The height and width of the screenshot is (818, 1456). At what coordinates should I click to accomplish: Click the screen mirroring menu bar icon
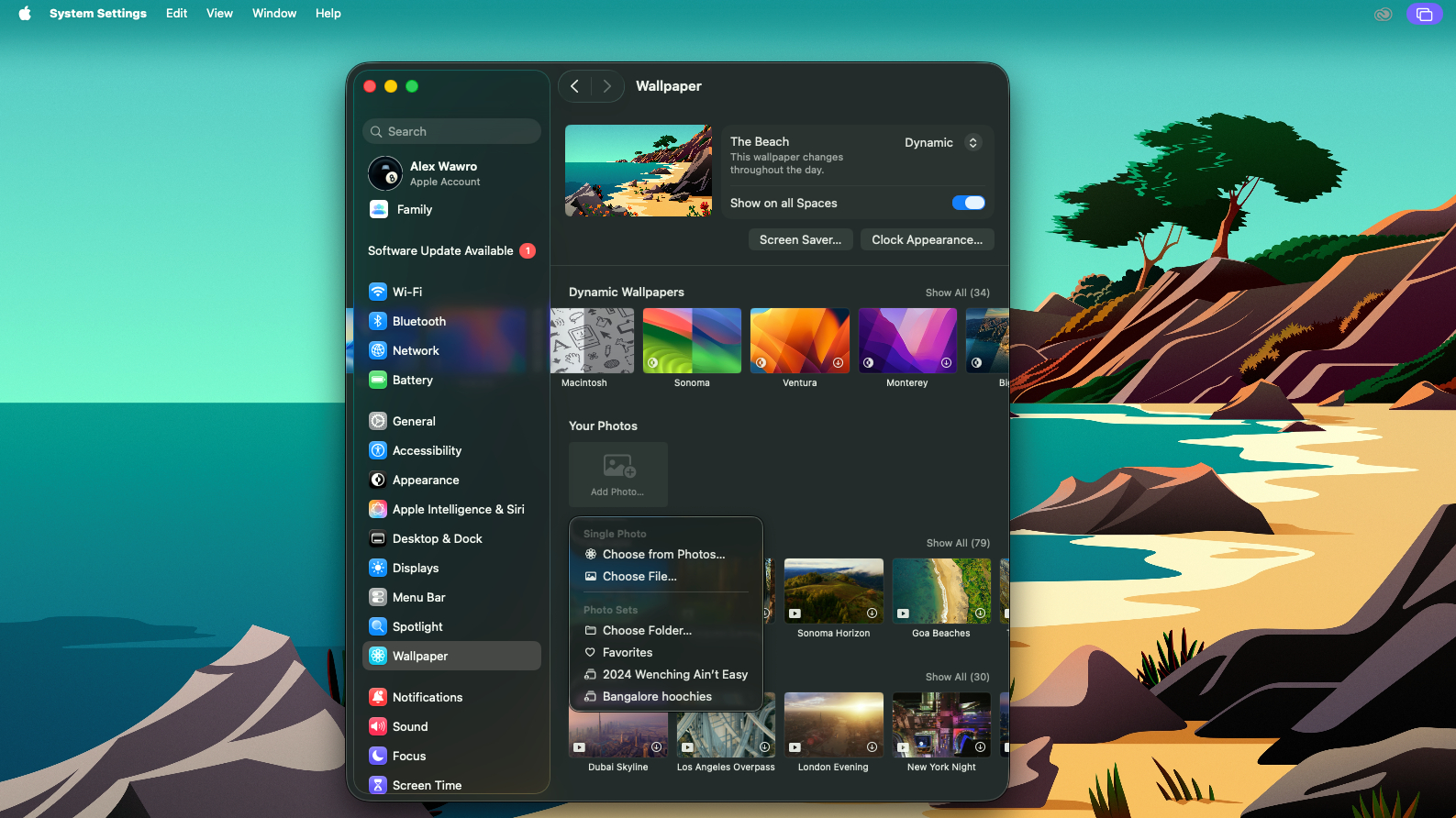point(1424,14)
